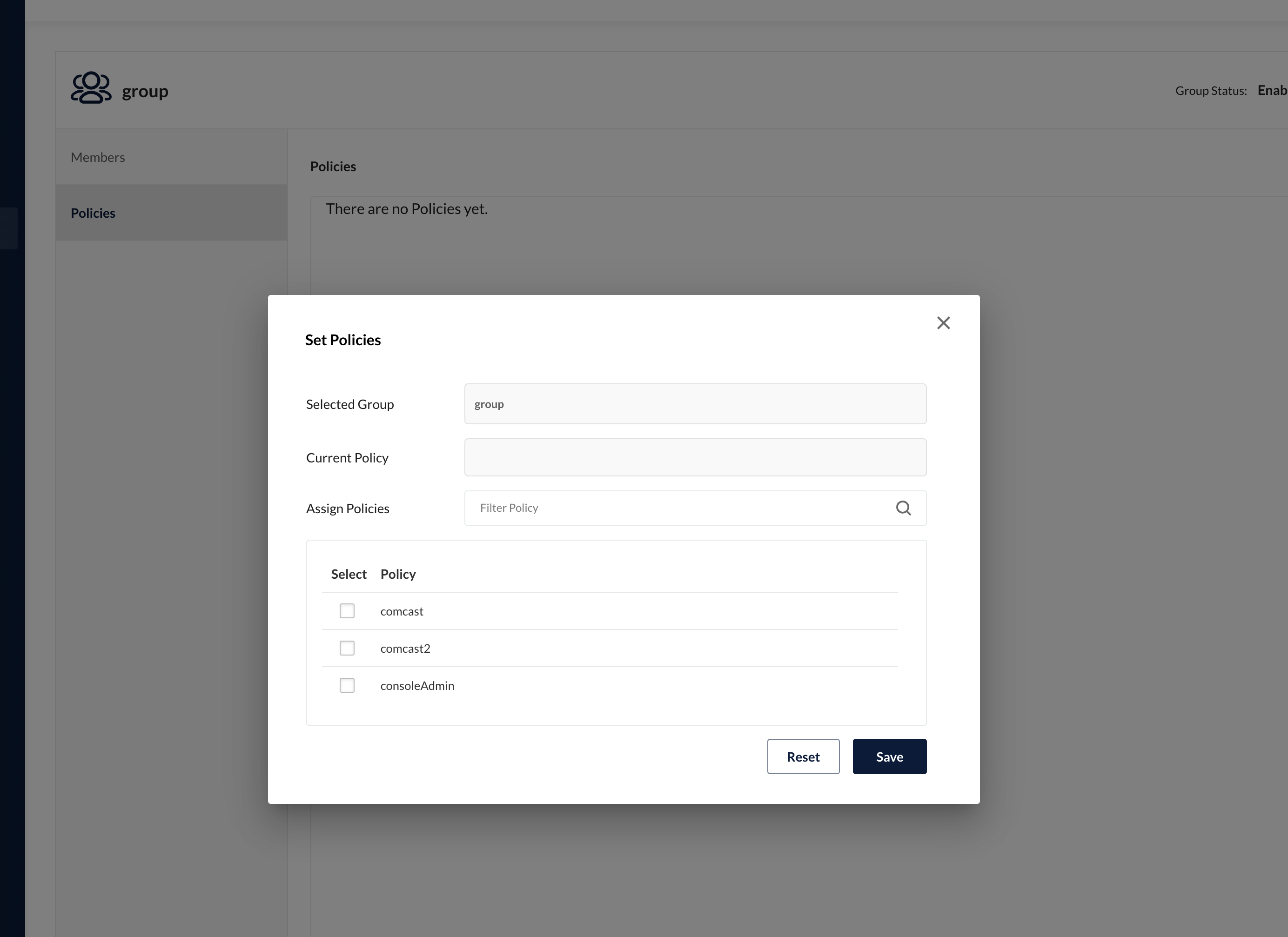Viewport: 1288px width, 937px height.
Task: Click the group users icon in header
Action: (91, 88)
